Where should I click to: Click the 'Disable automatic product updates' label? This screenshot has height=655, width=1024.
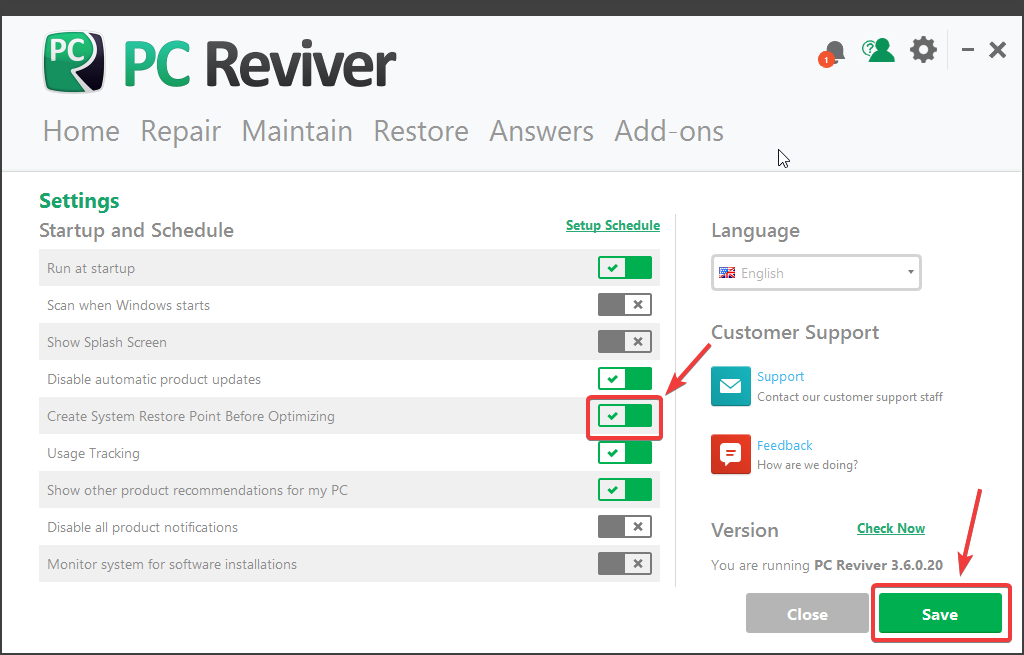[153, 379]
